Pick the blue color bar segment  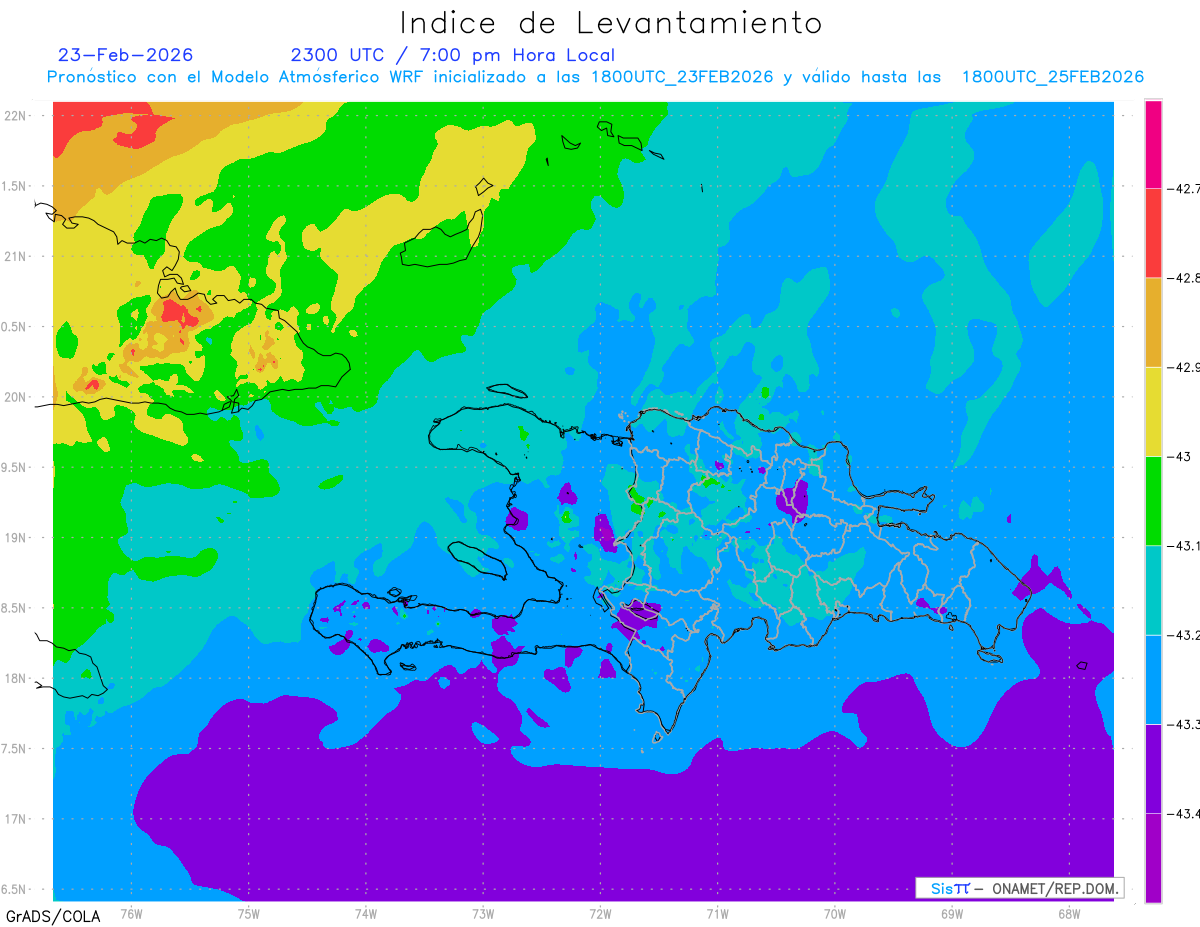[1153, 679]
